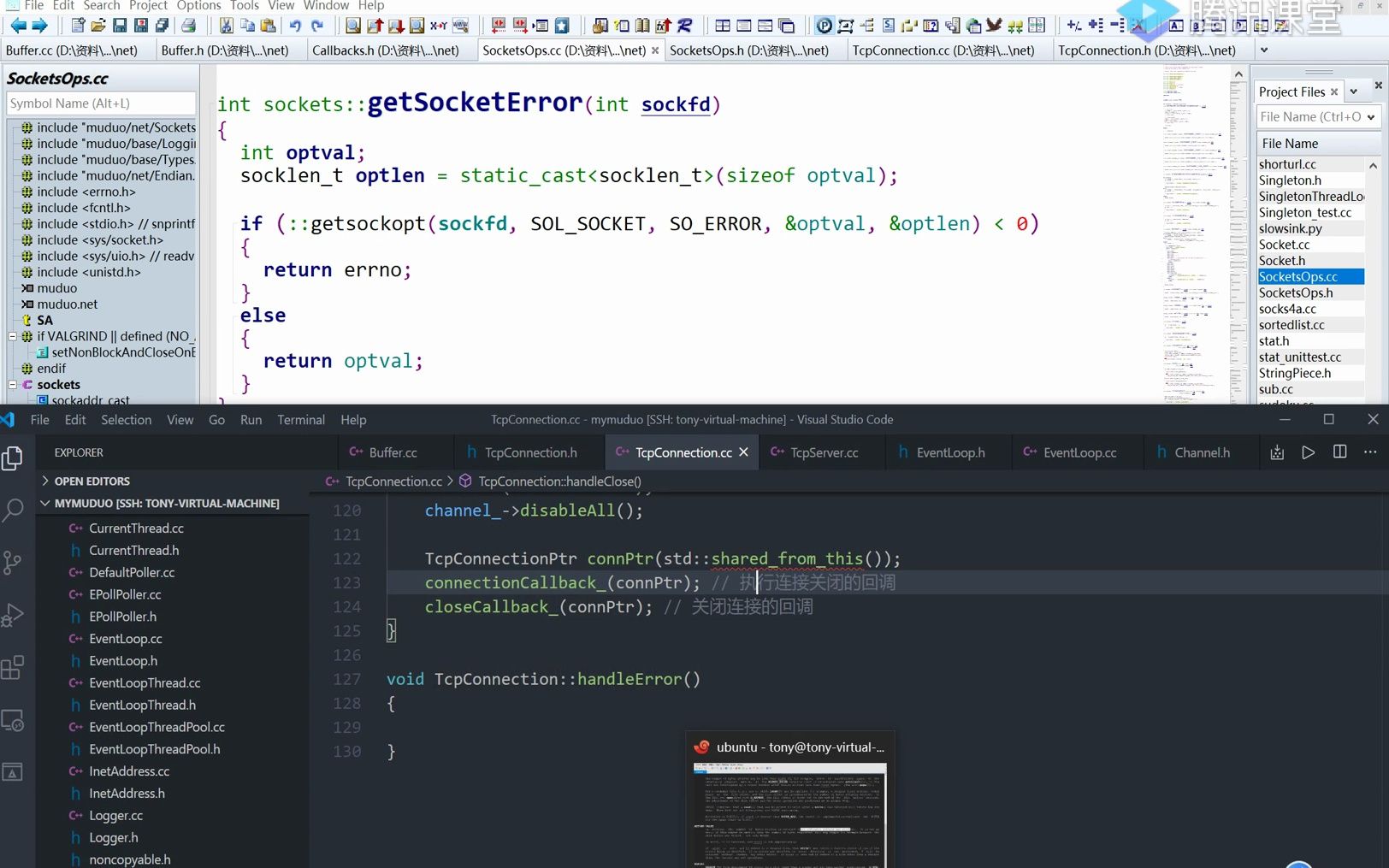This screenshot has height=868, width=1389.
Task: Click the Go Back arrow in Source Insight toolbar
Action: click(x=18, y=26)
